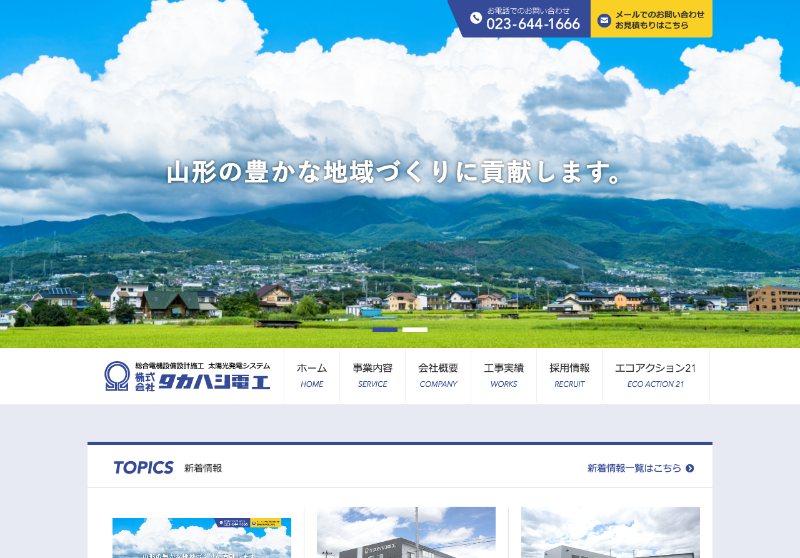
Task: Click the hero banner slogan text
Action: pyautogui.click(x=395, y=172)
